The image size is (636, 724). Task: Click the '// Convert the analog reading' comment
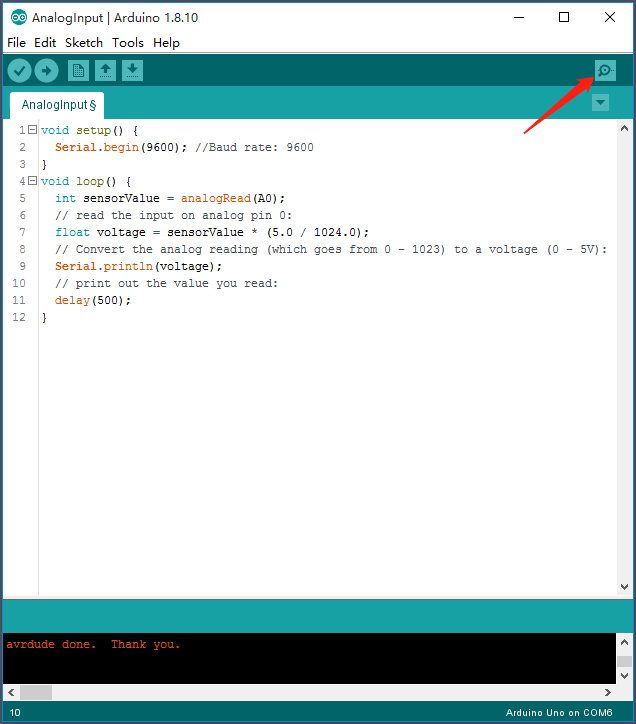point(157,249)
